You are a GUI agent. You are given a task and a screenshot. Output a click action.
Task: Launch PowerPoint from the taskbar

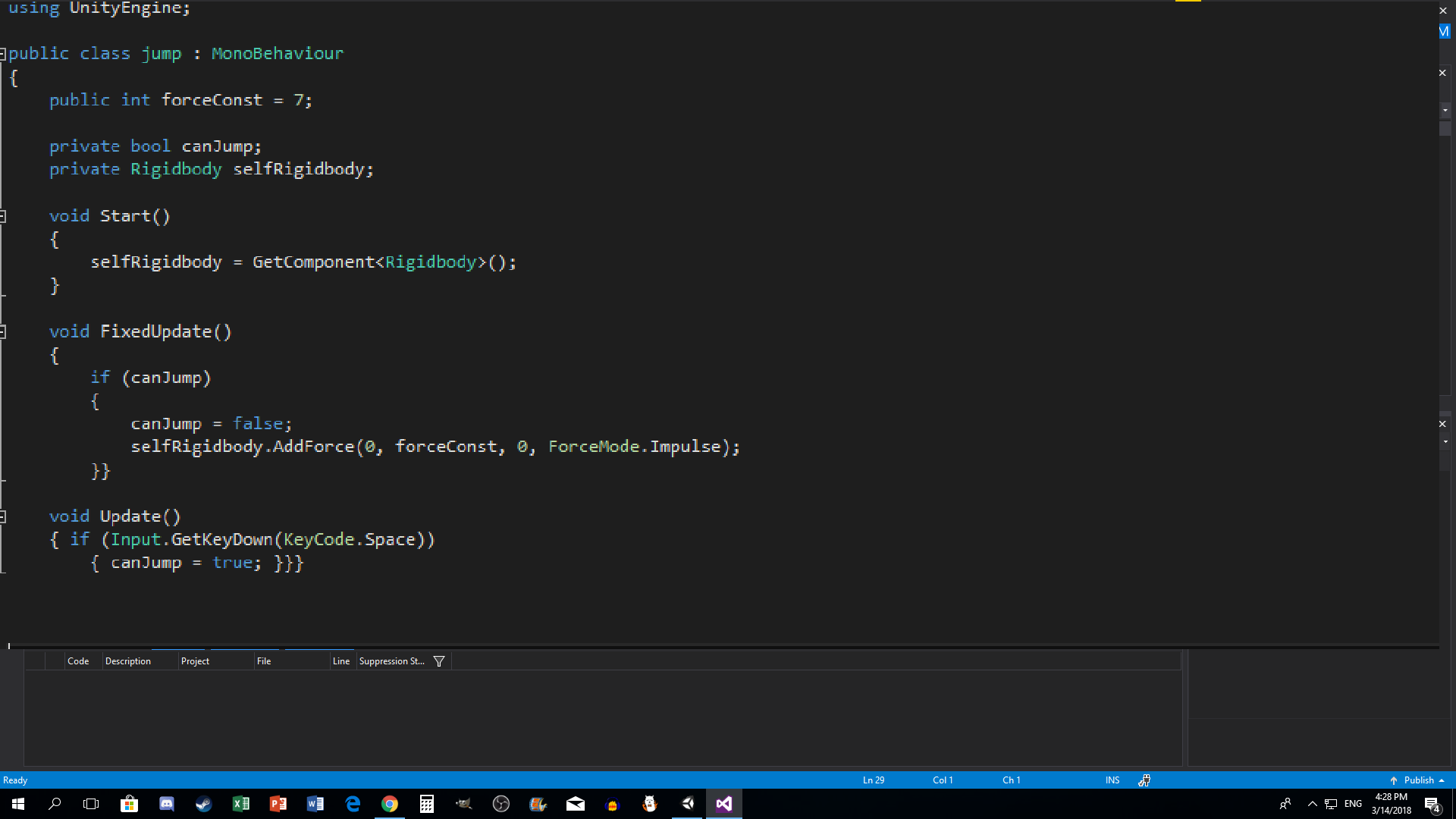click(x=278, y=804)
